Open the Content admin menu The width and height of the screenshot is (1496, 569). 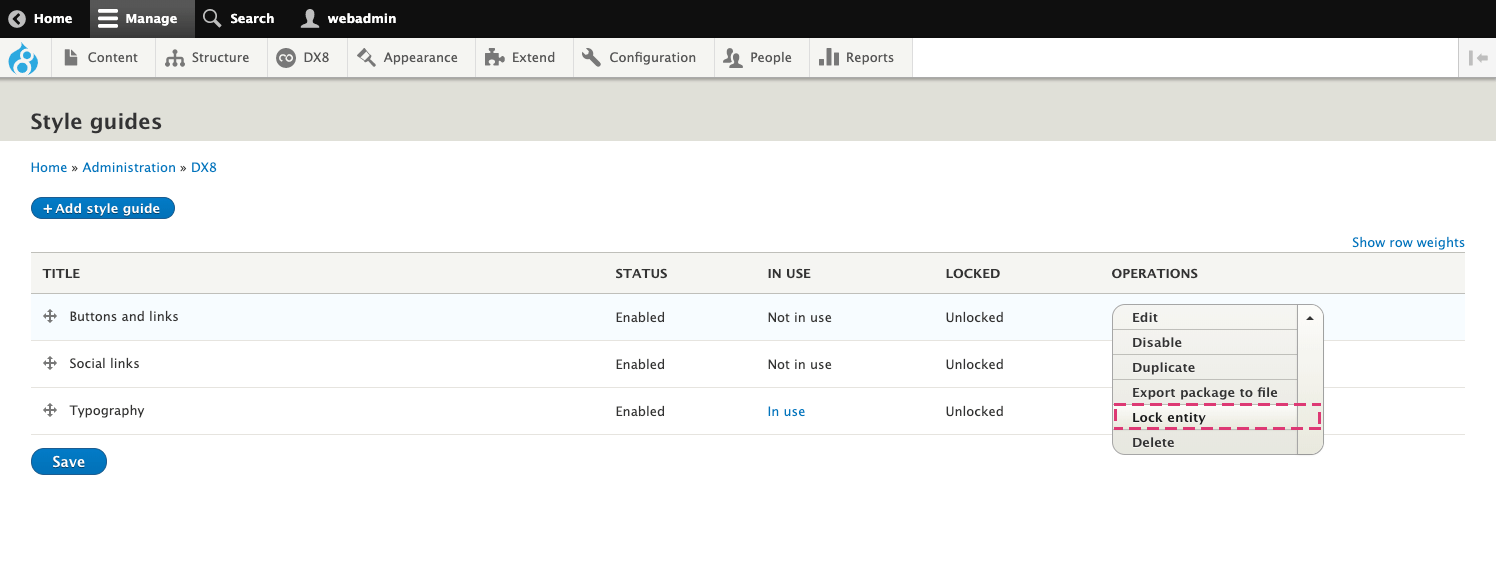[x=101, y=58]
